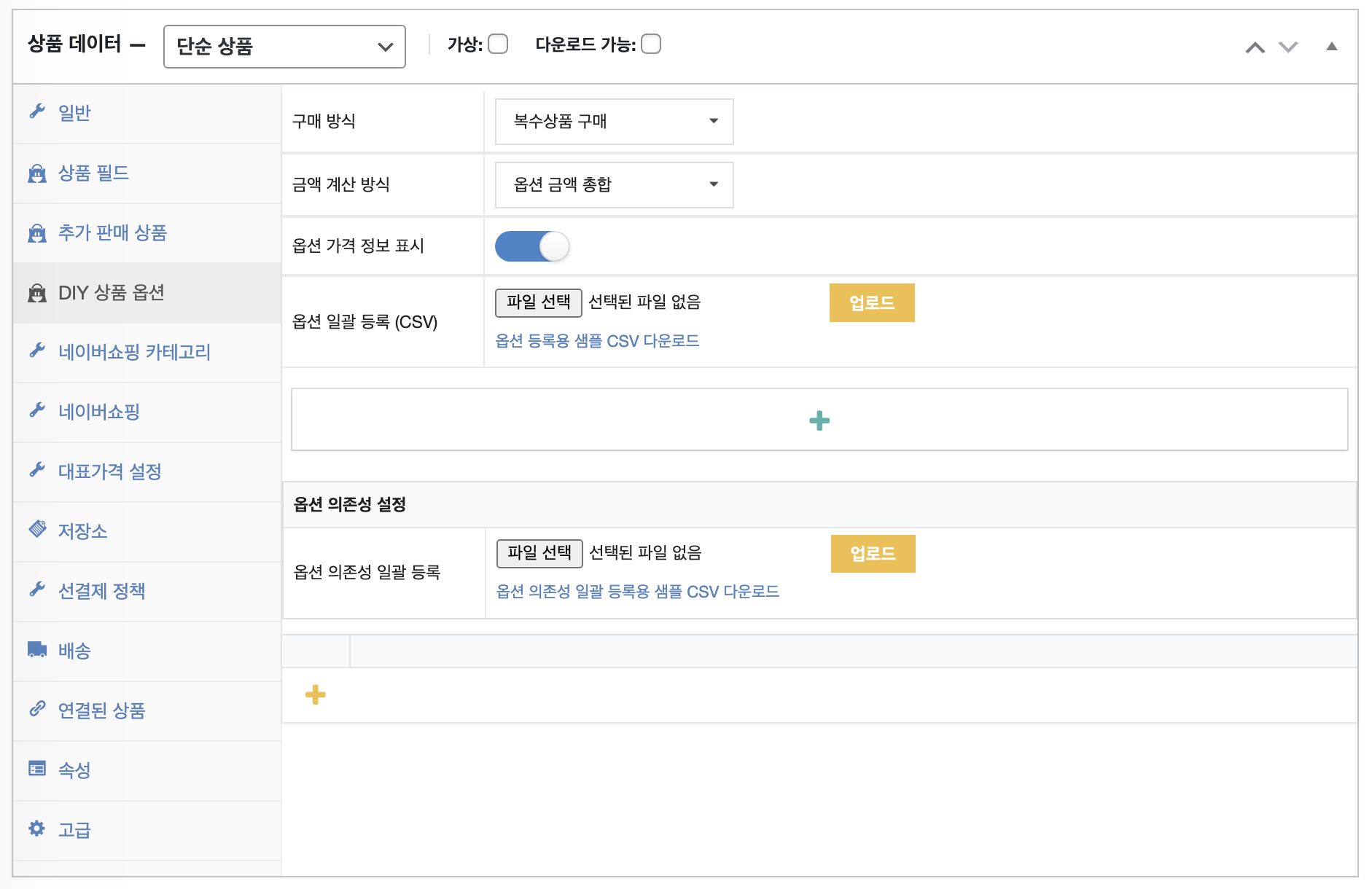Click the list icon beside 속성
This screenshot has width=1372, height=889.
[36, 769]
